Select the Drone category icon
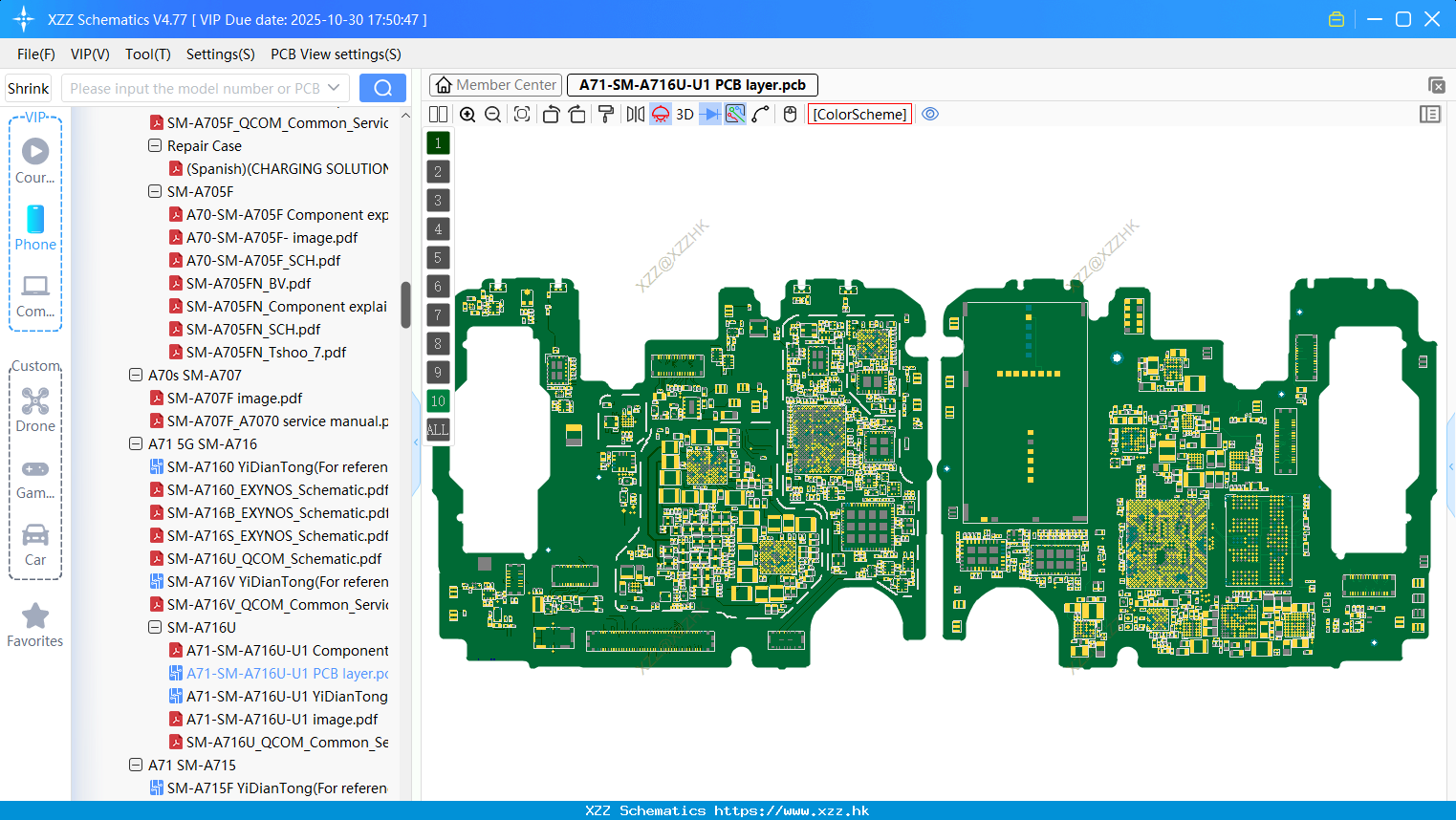The image size is (1456, 820). pyautogui.click(x=35, y=410)
